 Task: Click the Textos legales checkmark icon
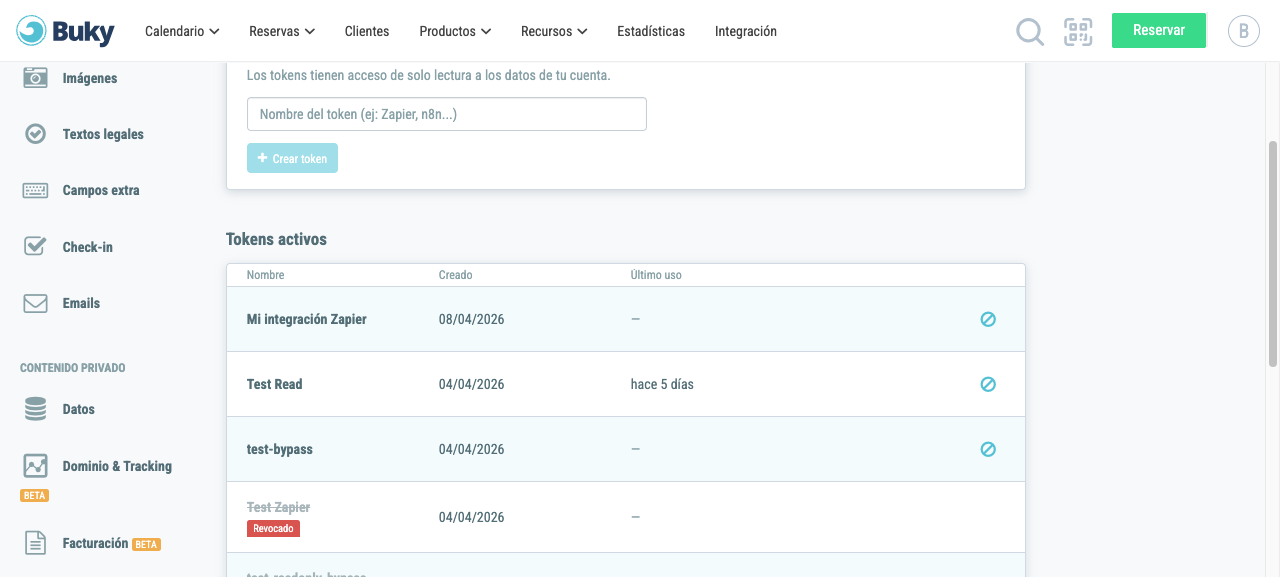(35, 134)
